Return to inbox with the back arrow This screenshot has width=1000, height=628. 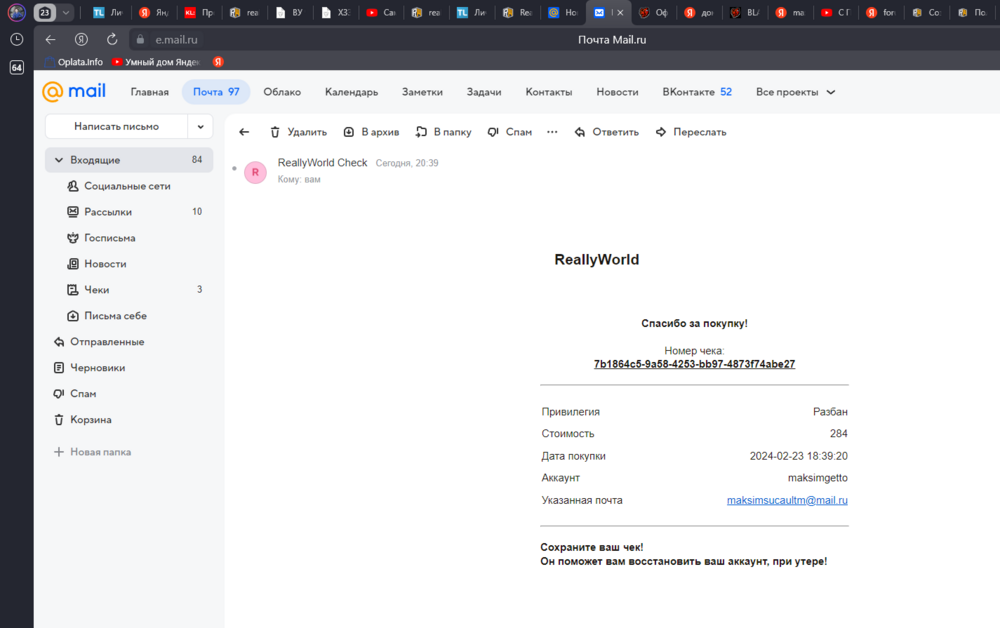pyautogui.click(x=244, y=132)
